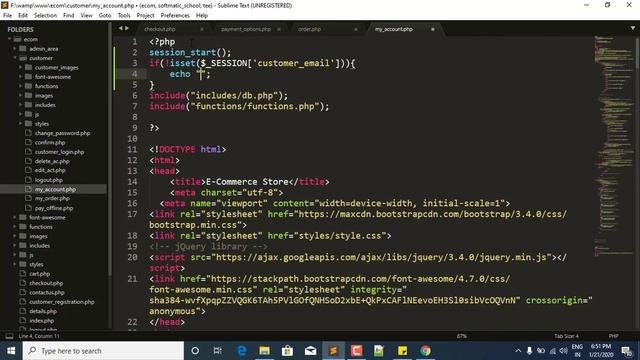The width and height of the screenshot is (640, 360).
Task: Click file icon beside customer_login.php
Action: [x=28, y=151]
